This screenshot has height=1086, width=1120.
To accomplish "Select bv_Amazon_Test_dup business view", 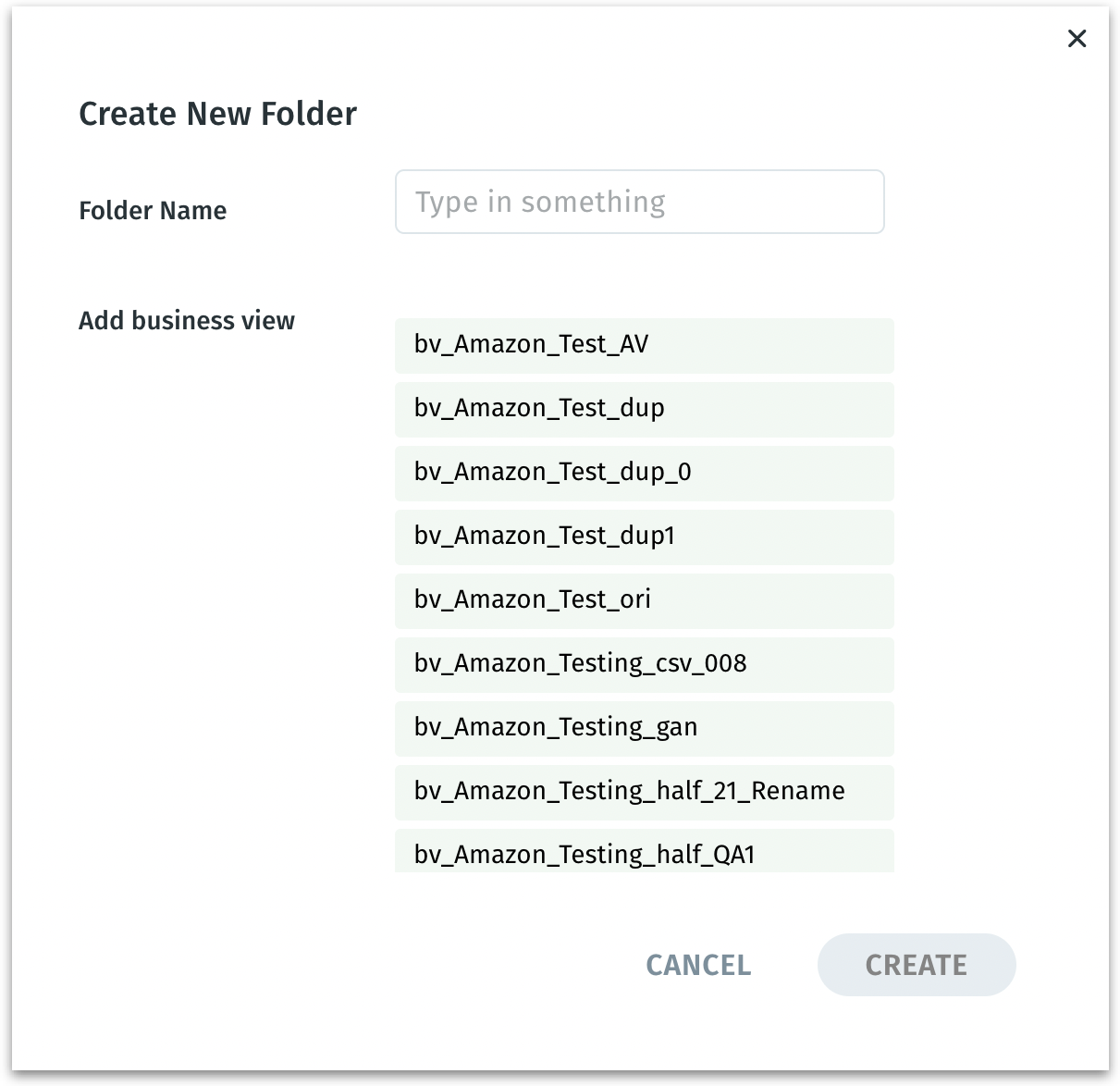I will (x=644, y=409).
